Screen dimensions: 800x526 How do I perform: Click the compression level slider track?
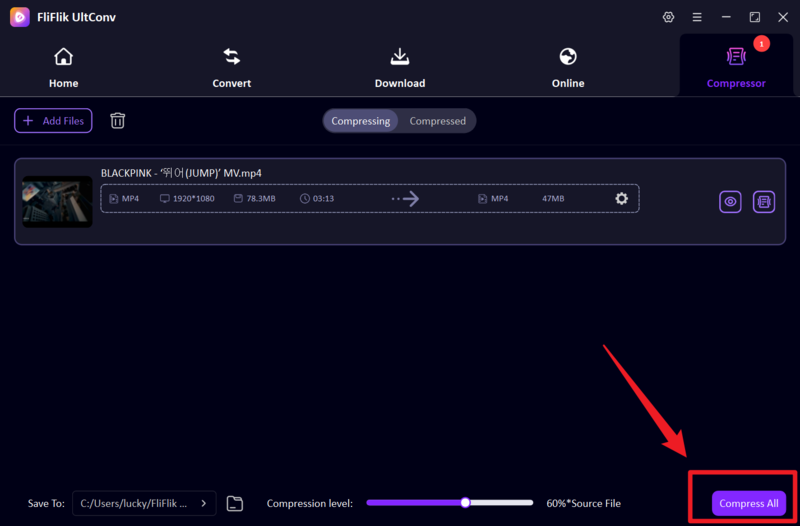point(449,503)
